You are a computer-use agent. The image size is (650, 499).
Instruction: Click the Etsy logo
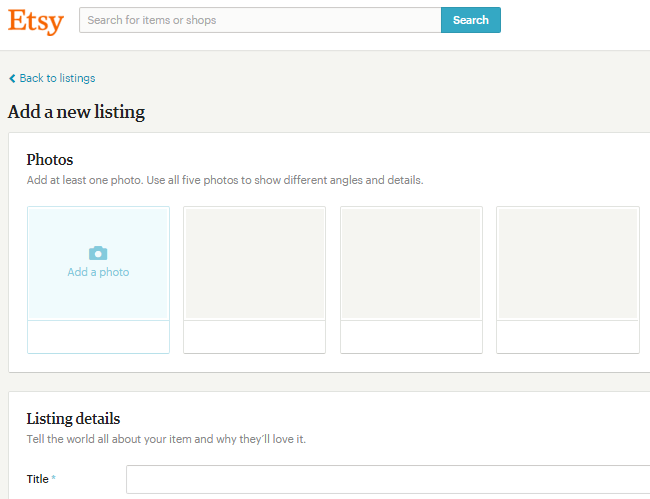point(35,21)
